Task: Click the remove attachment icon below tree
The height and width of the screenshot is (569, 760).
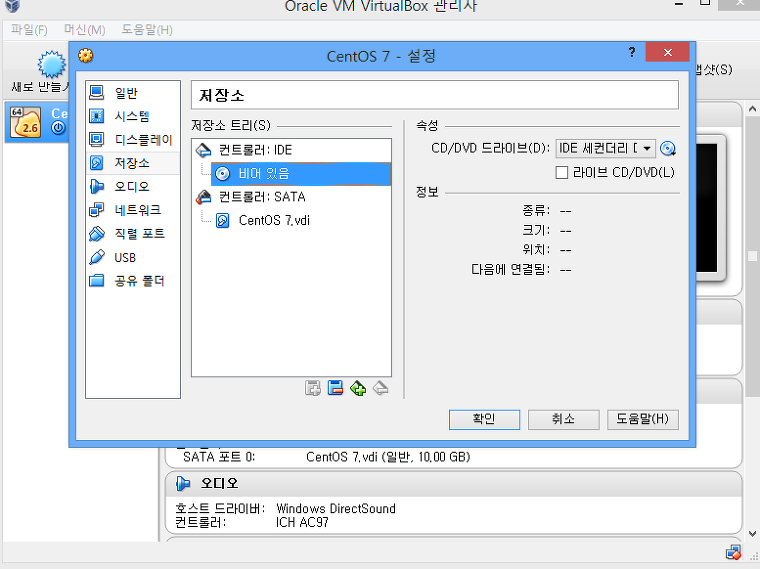Action: [335, 388]
